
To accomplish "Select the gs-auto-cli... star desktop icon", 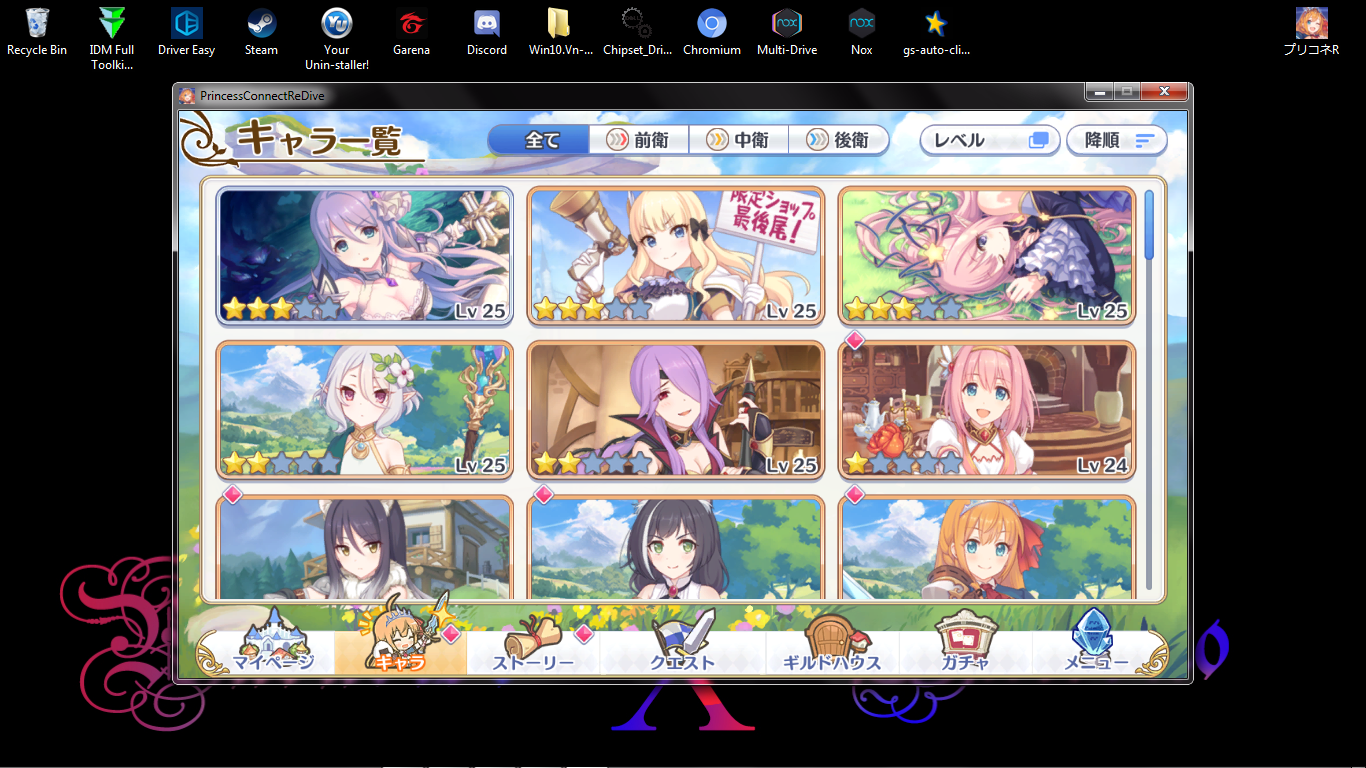I will [936, 32].
